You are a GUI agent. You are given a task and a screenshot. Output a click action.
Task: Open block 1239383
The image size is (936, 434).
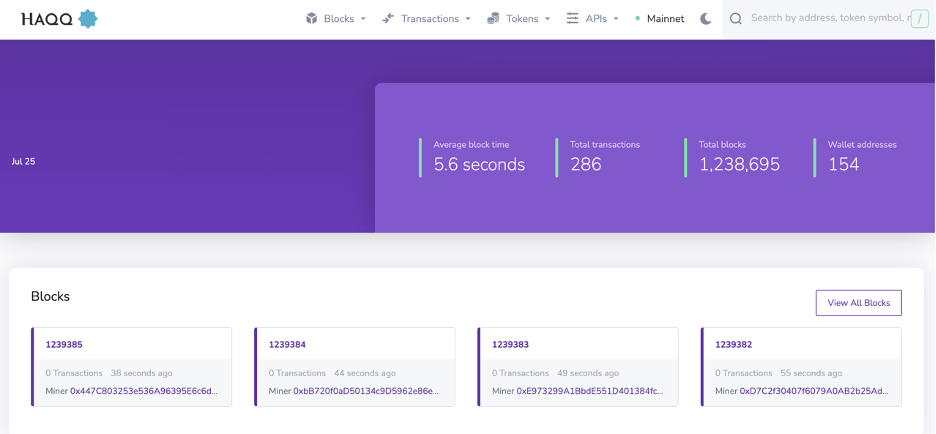(x=510, y=344)
